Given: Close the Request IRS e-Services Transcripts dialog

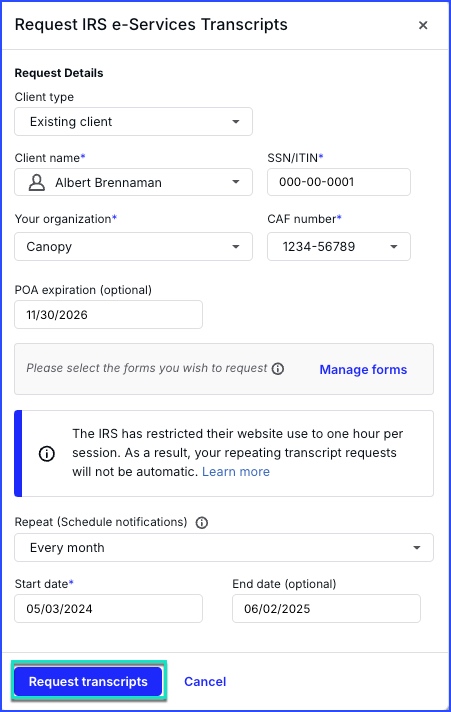Looking at the screenshot, I should (x=423, y=25).
